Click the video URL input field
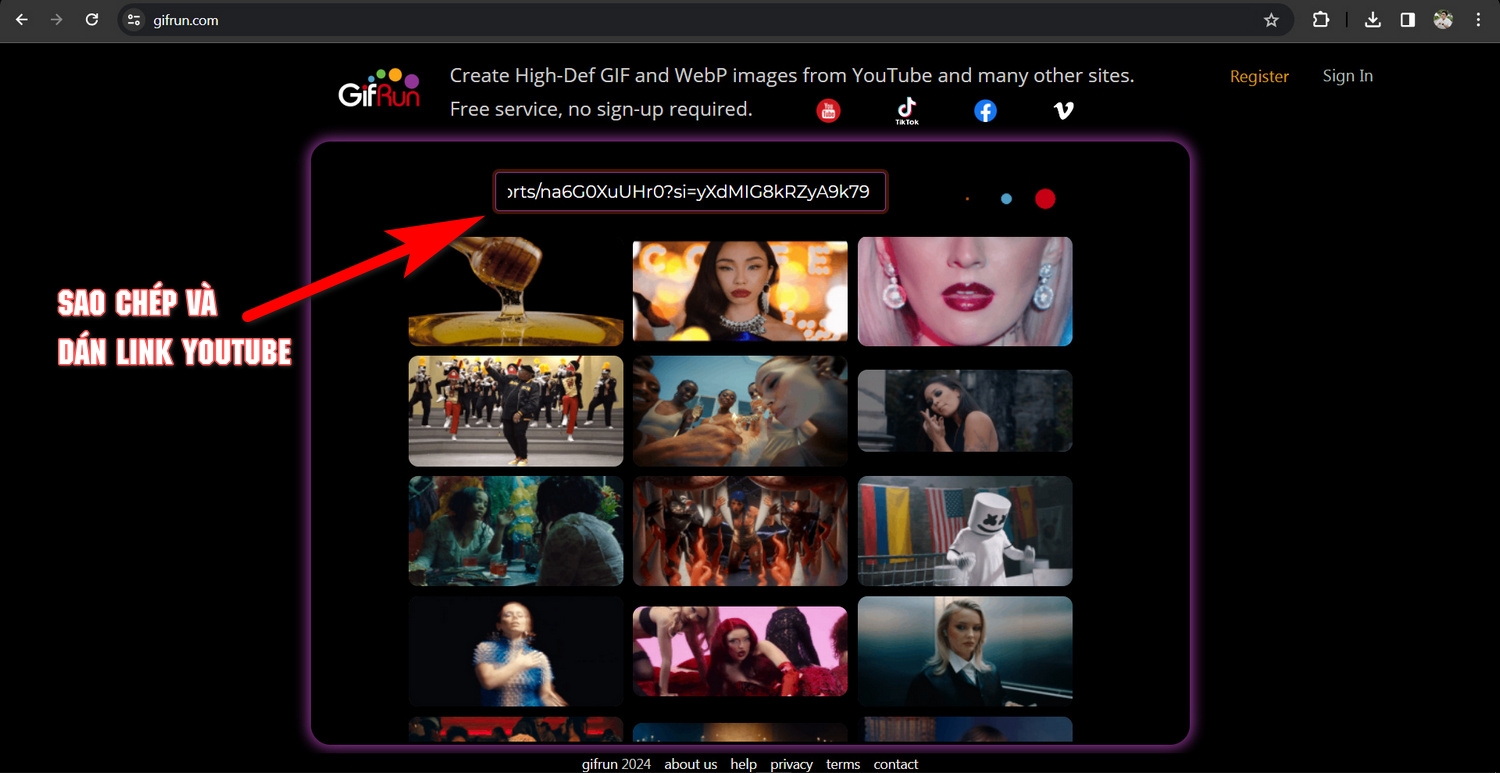Image resolution: width=1500 pixels, height=773 pixels. [690, 192]
